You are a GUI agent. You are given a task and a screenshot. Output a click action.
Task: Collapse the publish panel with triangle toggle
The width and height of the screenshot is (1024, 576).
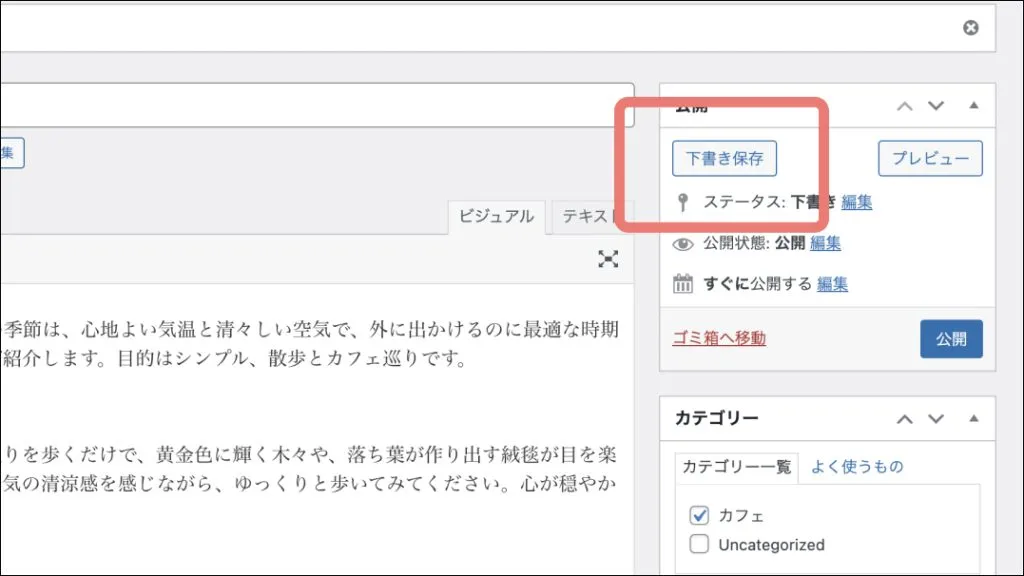click(x=974, y=105)
